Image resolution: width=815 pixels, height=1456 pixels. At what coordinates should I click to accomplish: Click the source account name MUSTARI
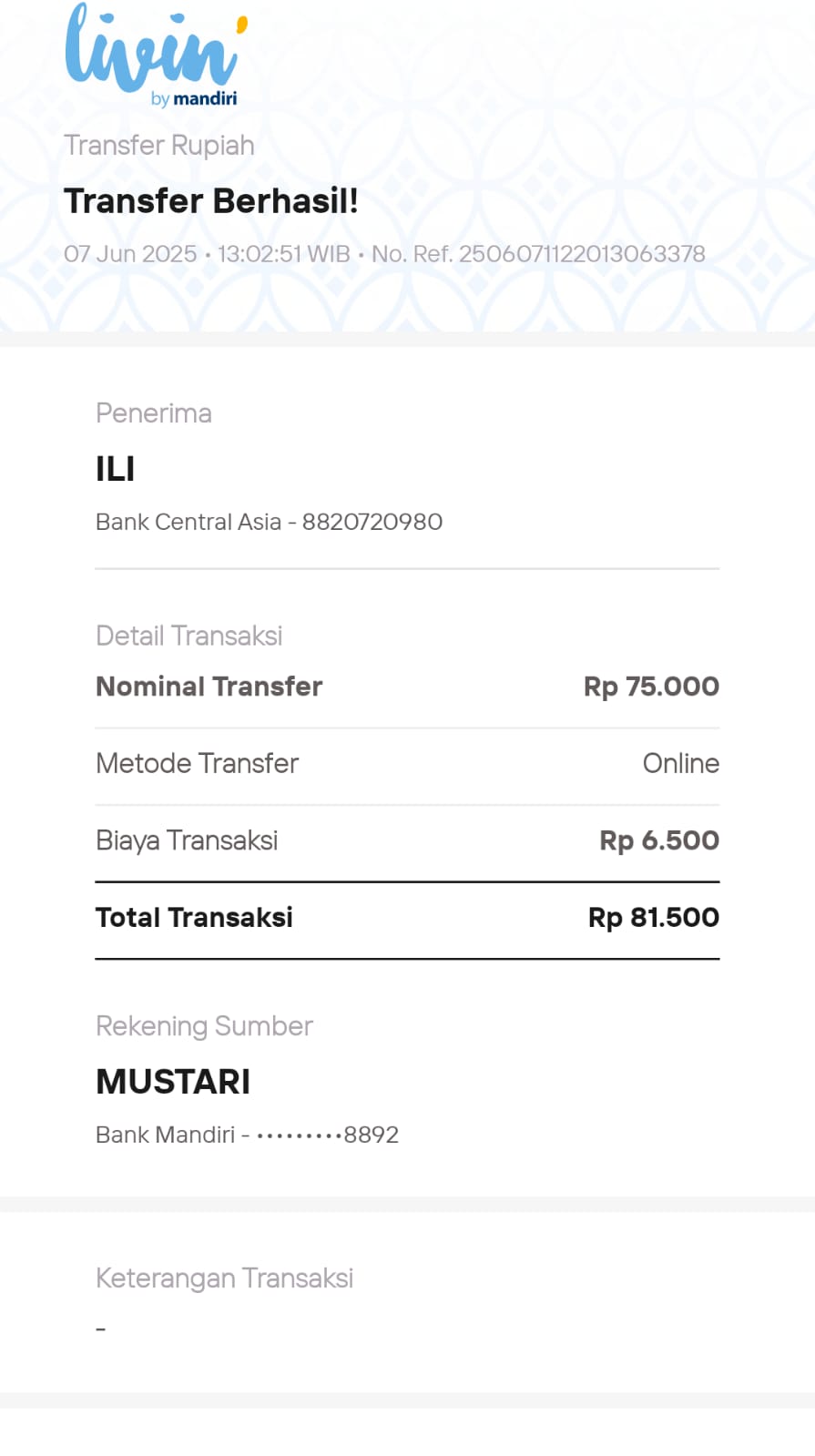point(173,1082)
